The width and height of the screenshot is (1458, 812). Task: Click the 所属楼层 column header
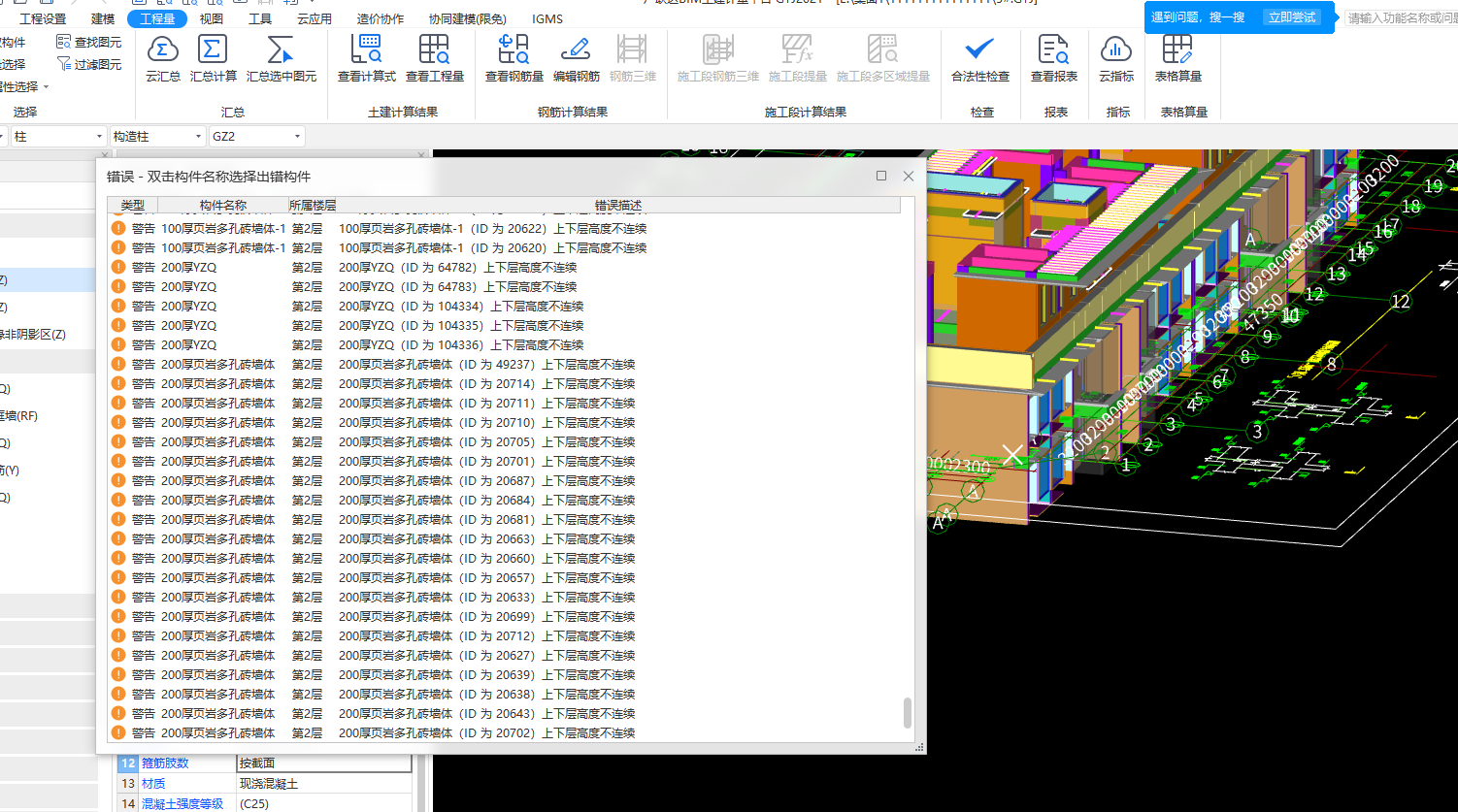pos(313,206)
